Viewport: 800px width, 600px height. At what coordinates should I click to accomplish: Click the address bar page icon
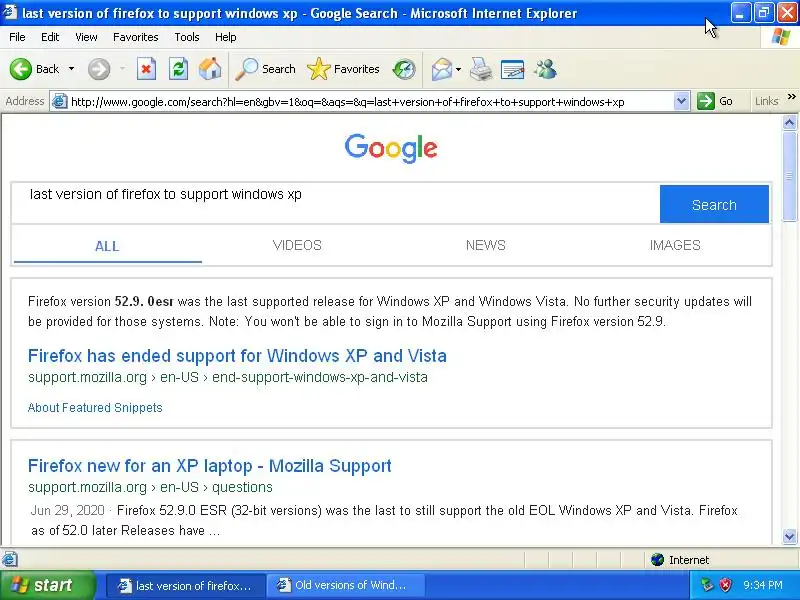[60, 102]
